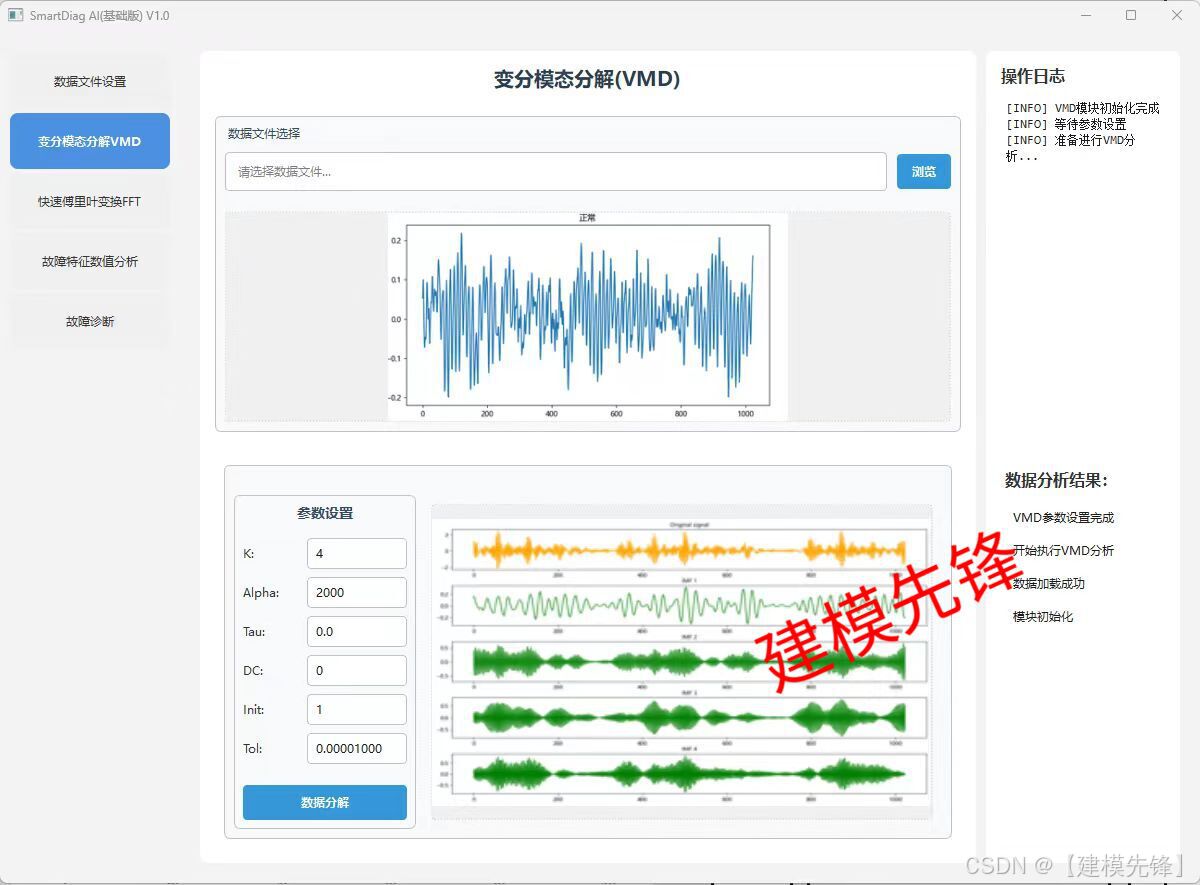Click result line 模块初始化

point(1043,617)
